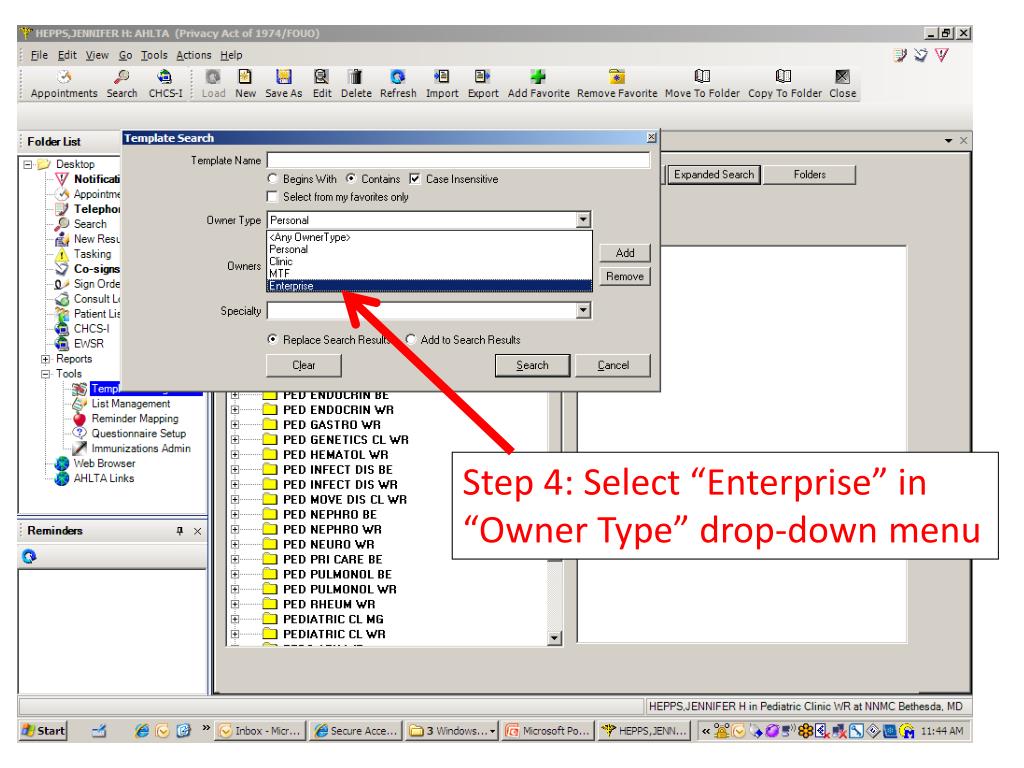Click the refresh icon in Reminders panel

[29, 556]
